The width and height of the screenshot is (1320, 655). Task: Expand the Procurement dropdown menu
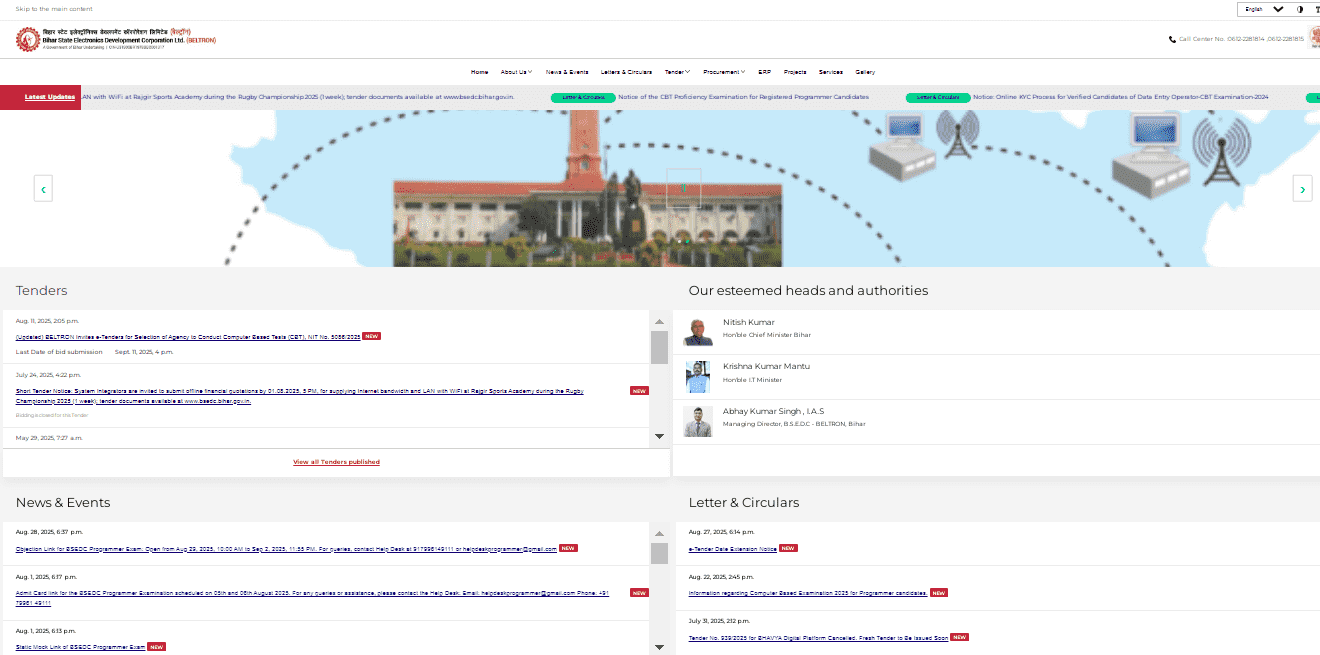coord(722,71)
